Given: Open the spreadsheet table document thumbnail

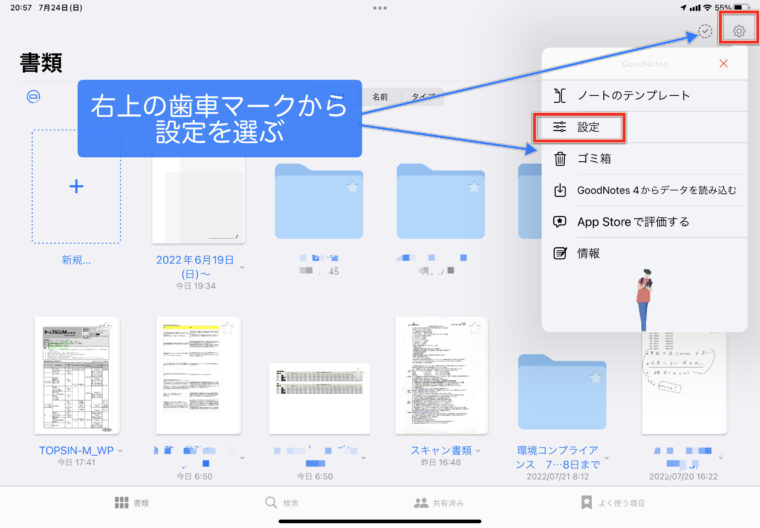Looking at the screenshot, I should pos(319,399).
